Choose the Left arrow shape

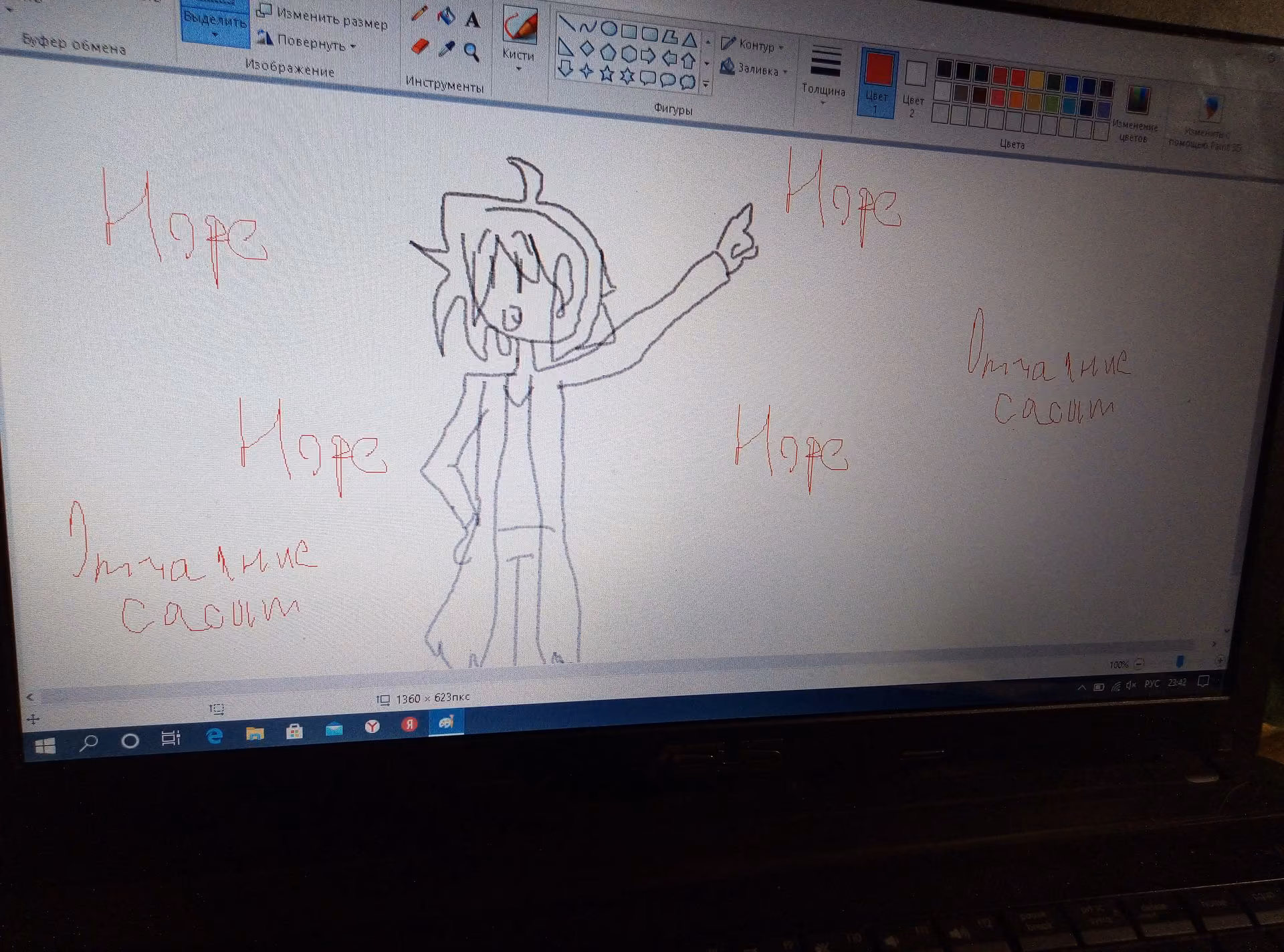pos(669,58)
